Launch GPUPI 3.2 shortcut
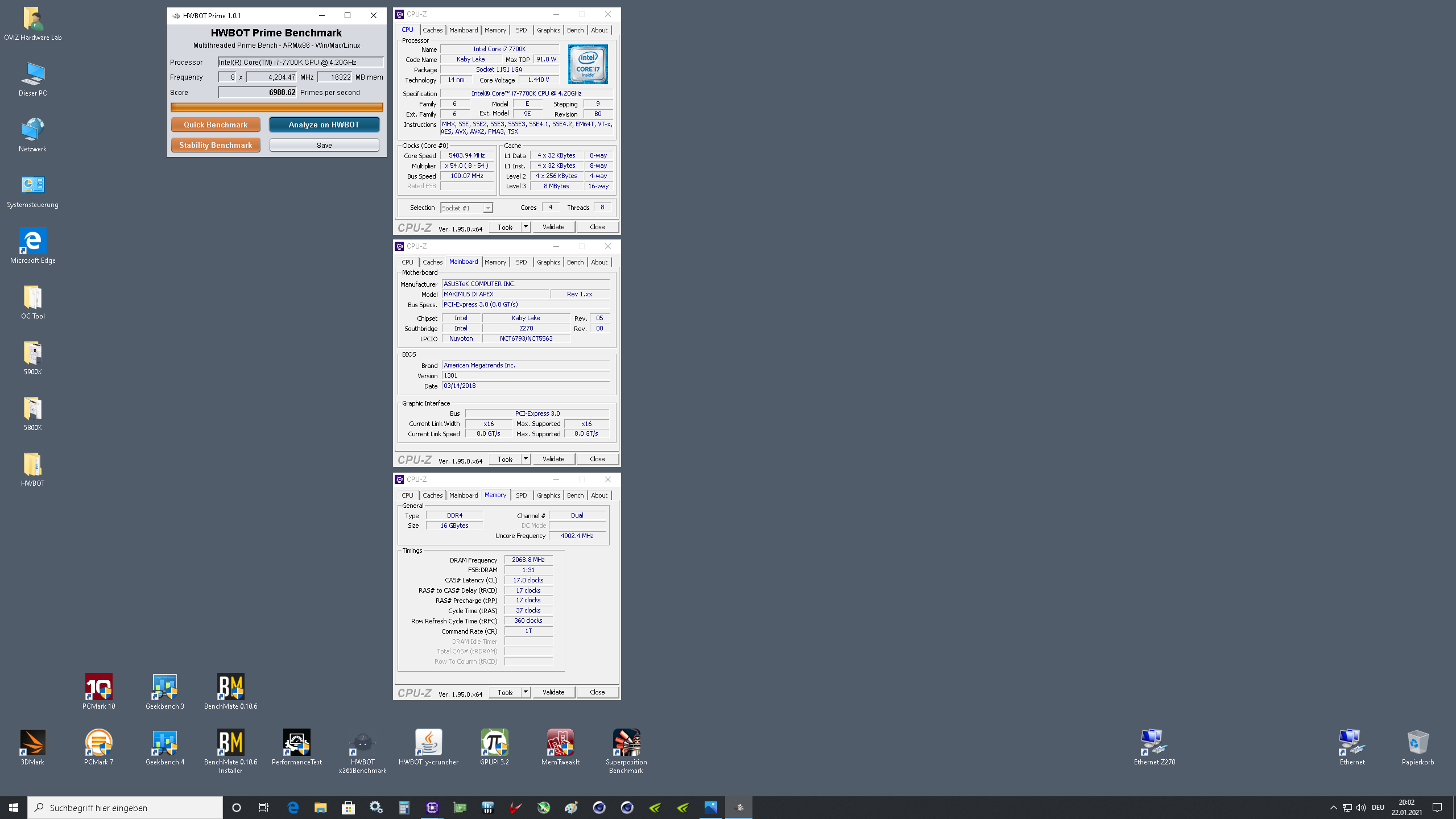 point(494,748)
